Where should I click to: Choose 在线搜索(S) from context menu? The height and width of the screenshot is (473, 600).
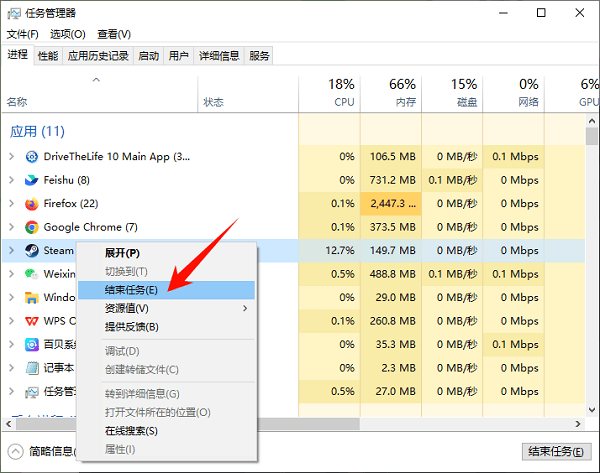131,431
